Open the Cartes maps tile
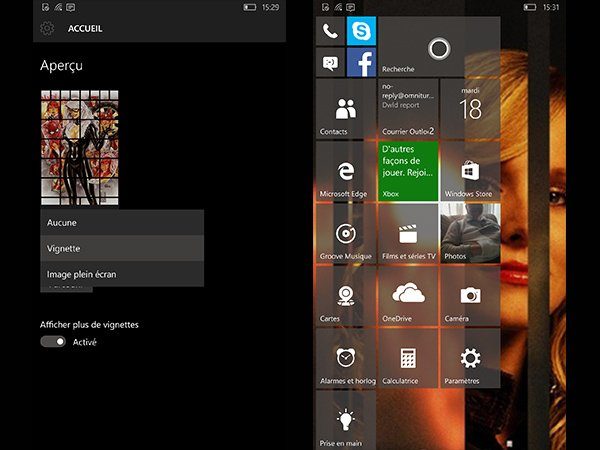Image resolution: width=600 pixels, height=450 pixels. [346, 296]
